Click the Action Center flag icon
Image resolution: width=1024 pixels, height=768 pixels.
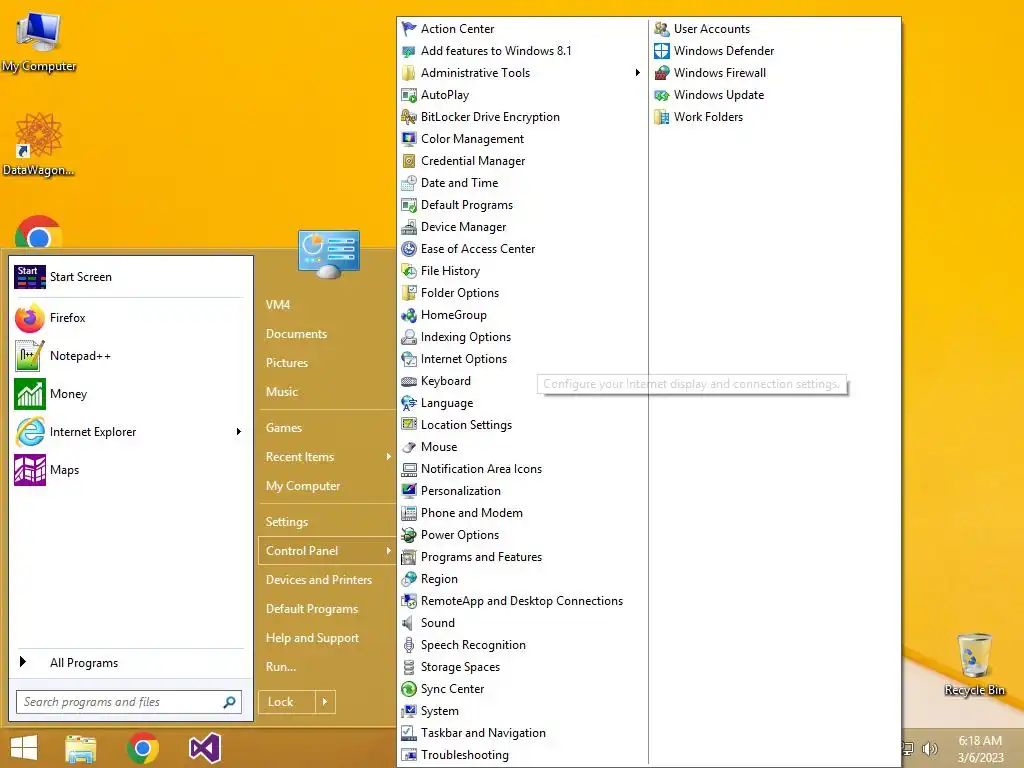point(409,29)
